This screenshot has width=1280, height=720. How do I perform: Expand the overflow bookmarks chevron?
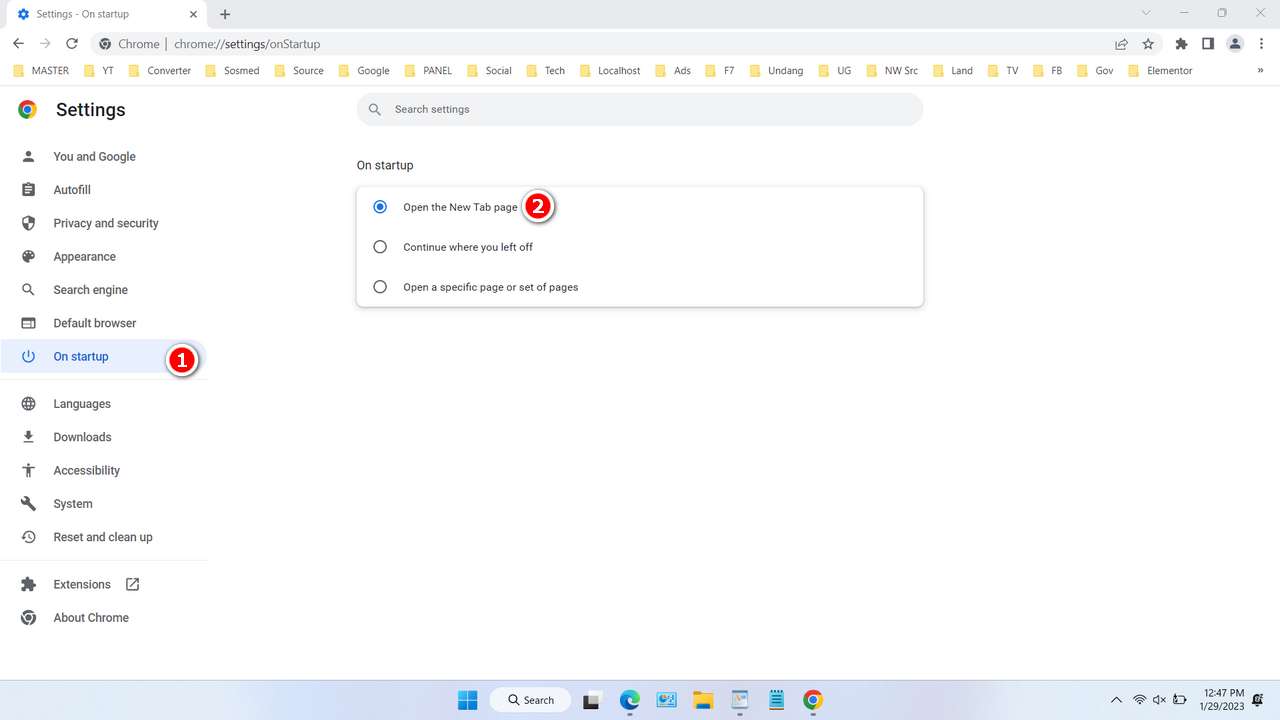tap(1259, 70)
